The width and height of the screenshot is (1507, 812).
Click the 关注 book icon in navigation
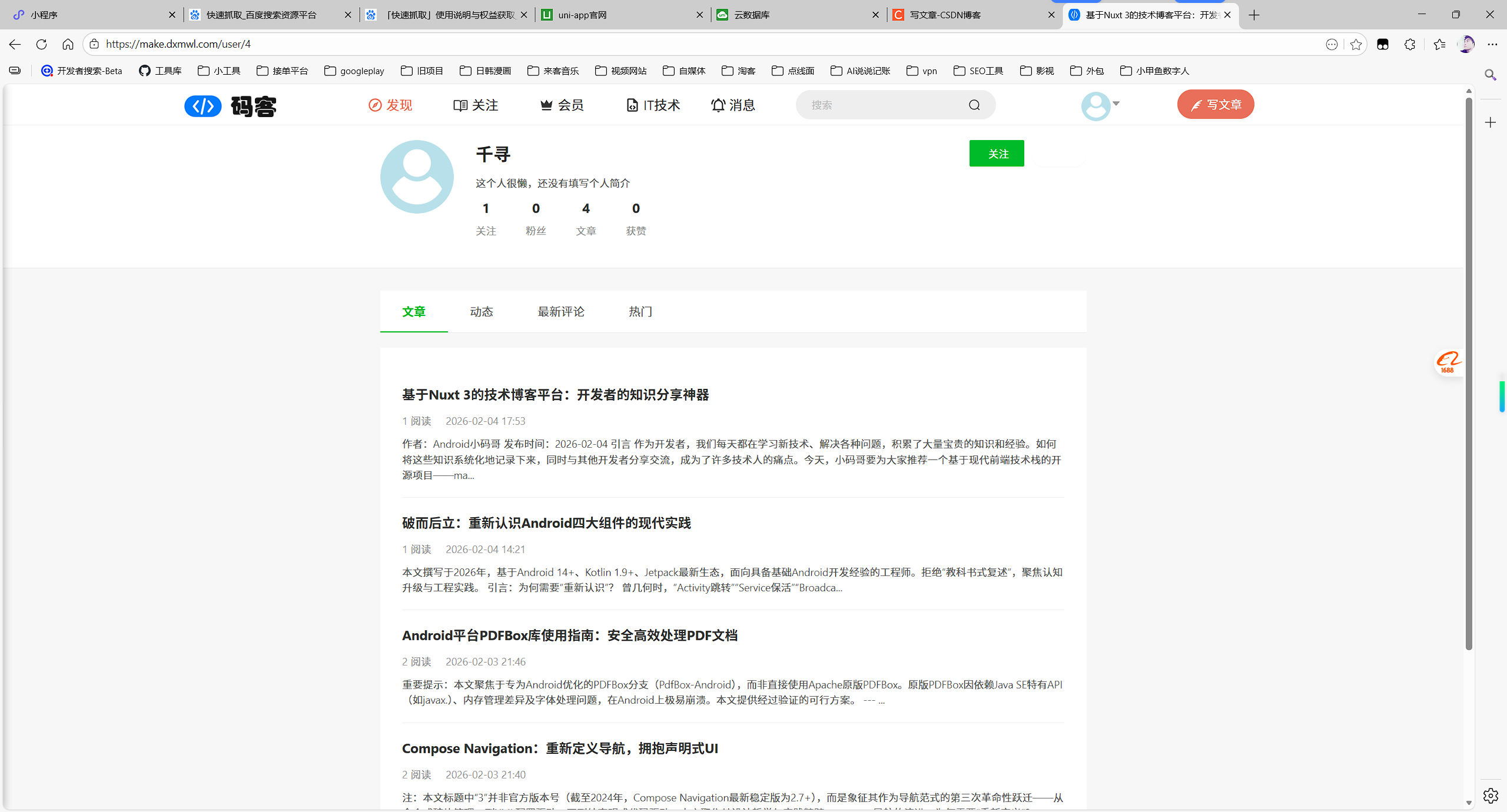(x=462, y=105)
